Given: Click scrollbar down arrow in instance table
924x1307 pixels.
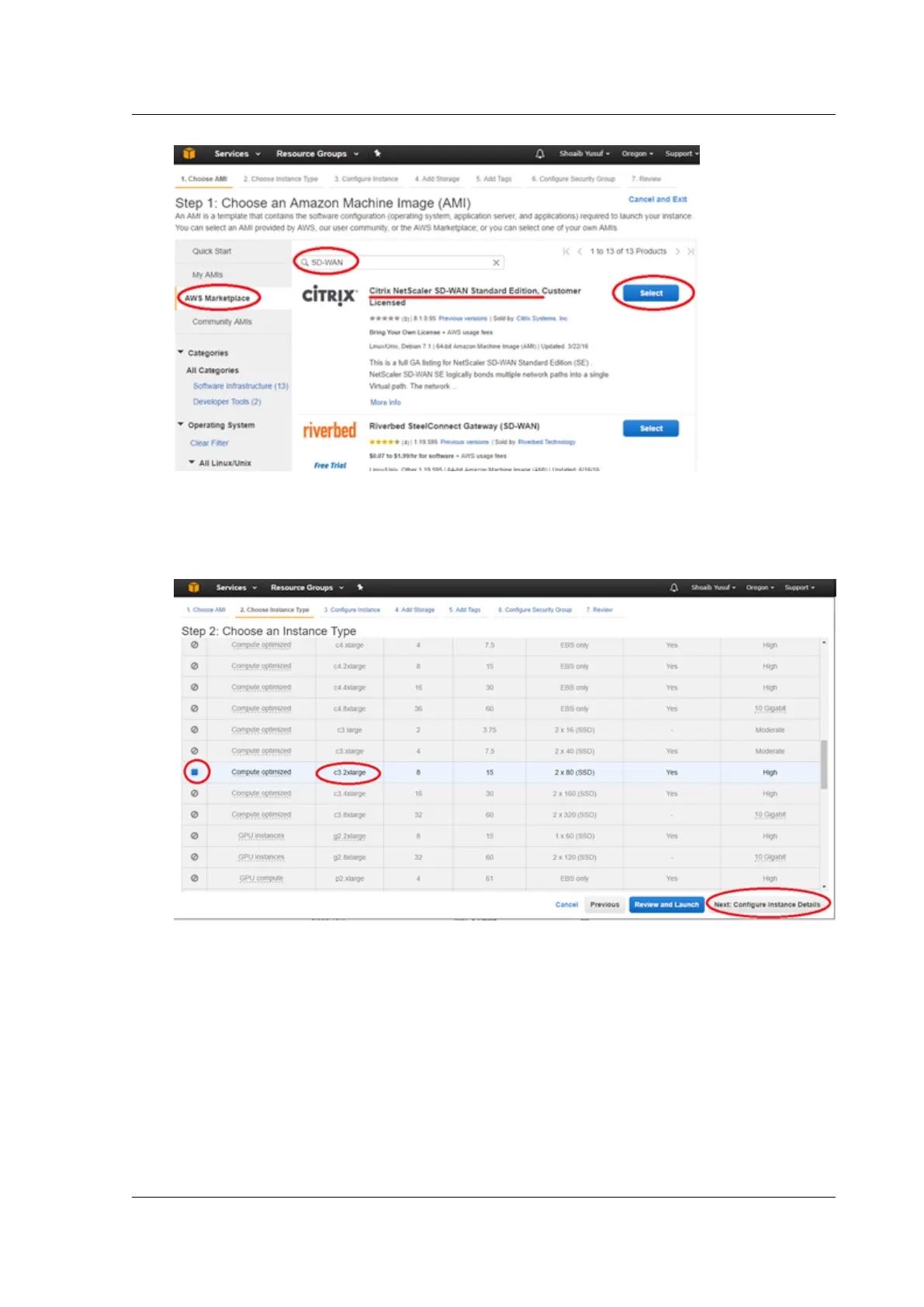Looking at the screenshot, I should (824, 886).
